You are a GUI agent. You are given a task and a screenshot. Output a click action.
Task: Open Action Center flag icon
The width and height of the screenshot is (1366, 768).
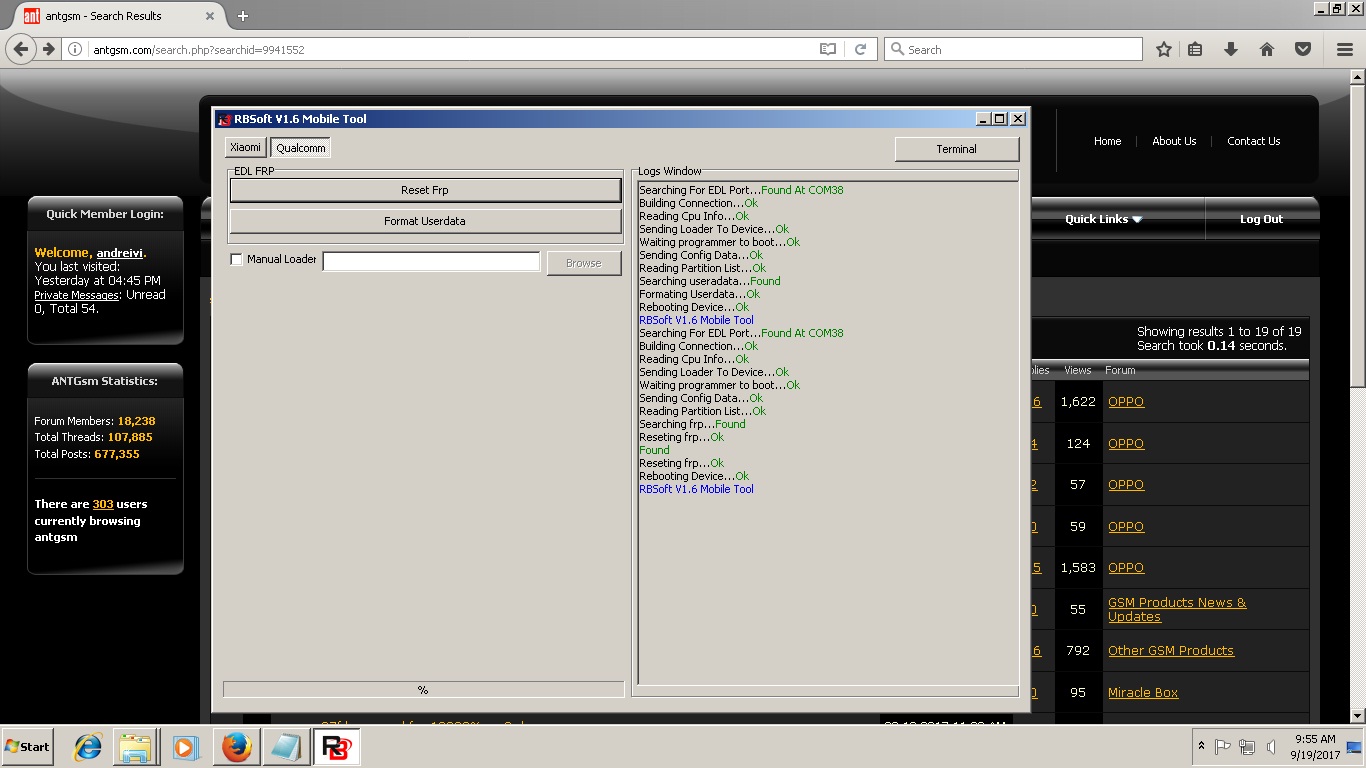(1223, 747)
